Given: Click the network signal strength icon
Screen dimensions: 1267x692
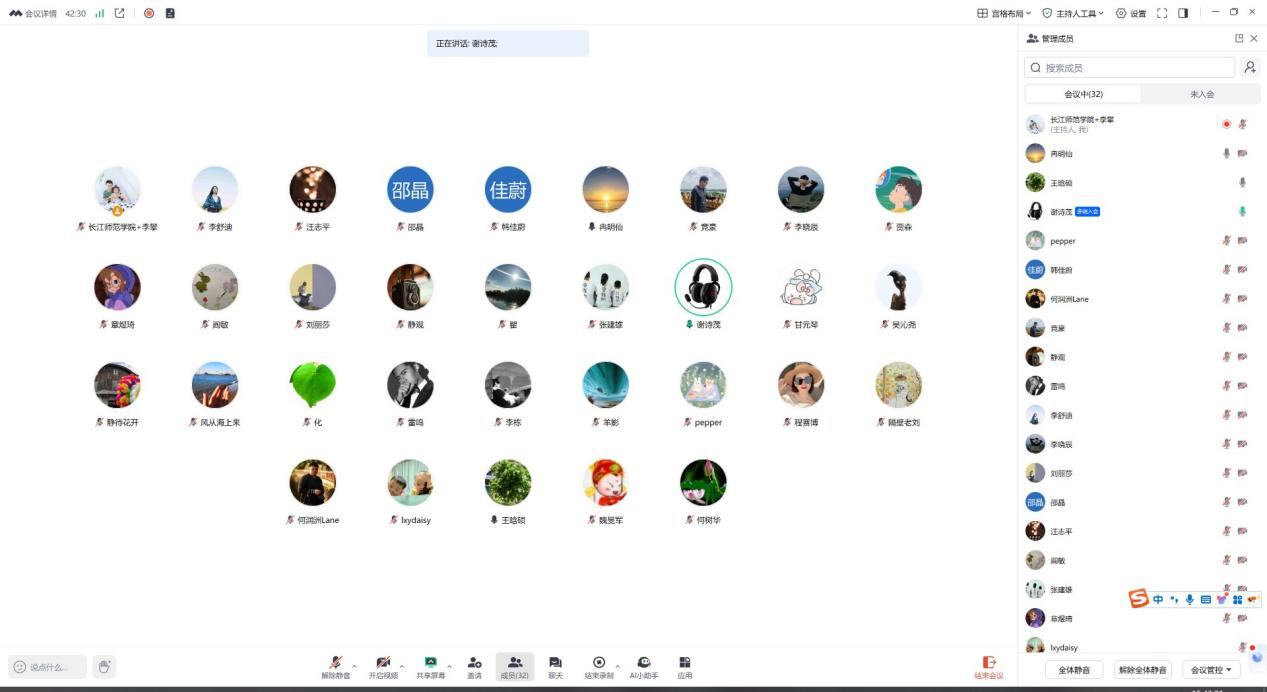Looking at the screenshot, I should point(100,13).
